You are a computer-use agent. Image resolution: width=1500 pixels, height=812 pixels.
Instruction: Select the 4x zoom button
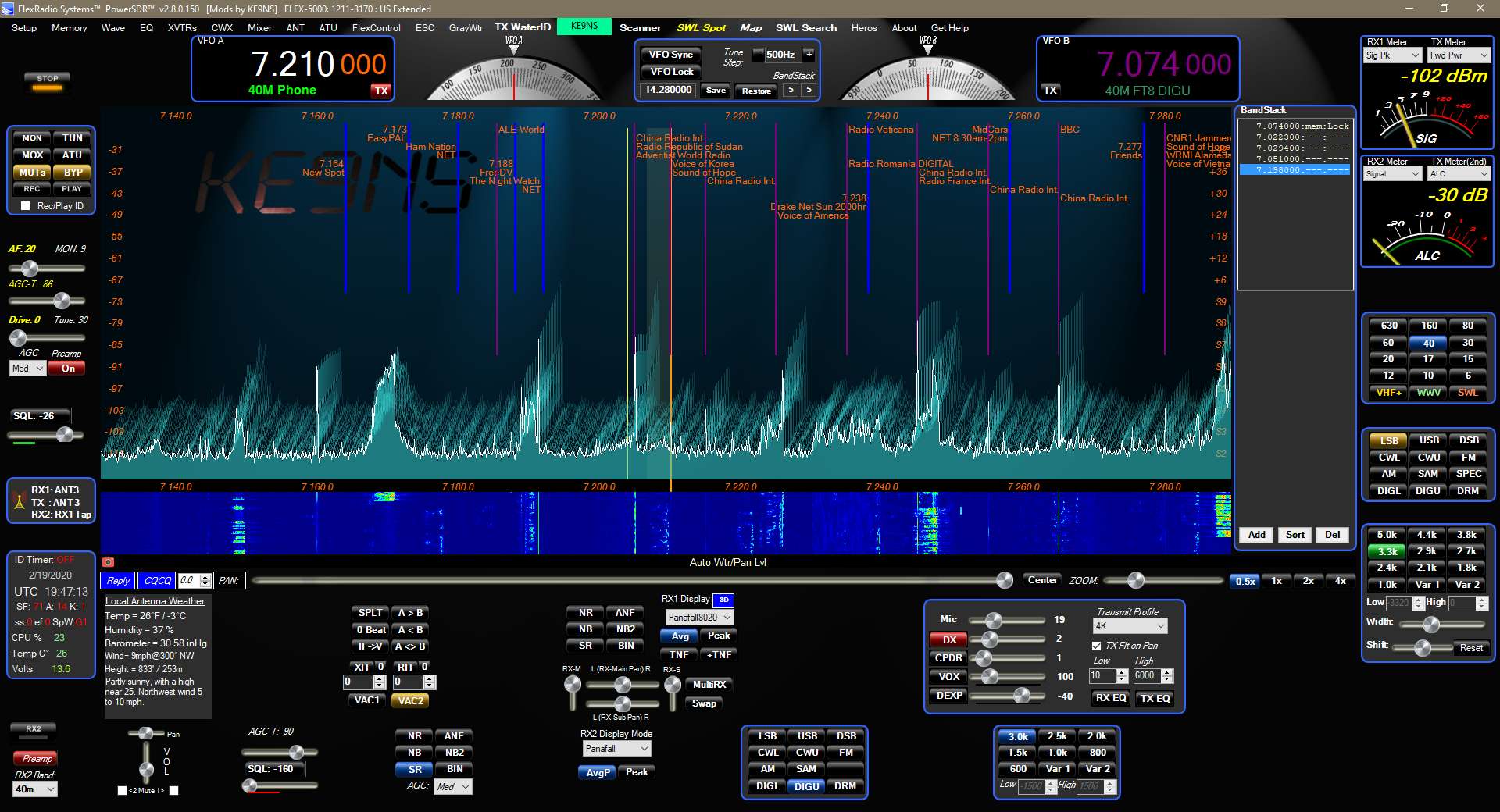coord(1340,581)
